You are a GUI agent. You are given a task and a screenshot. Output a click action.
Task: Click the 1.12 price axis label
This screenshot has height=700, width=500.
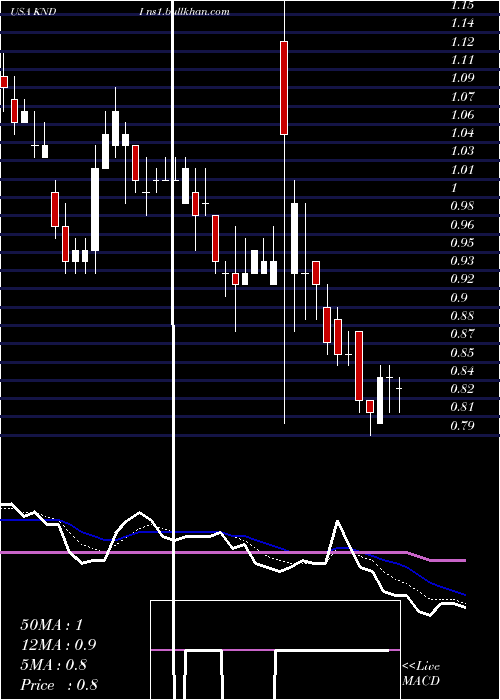pos(462,42)
